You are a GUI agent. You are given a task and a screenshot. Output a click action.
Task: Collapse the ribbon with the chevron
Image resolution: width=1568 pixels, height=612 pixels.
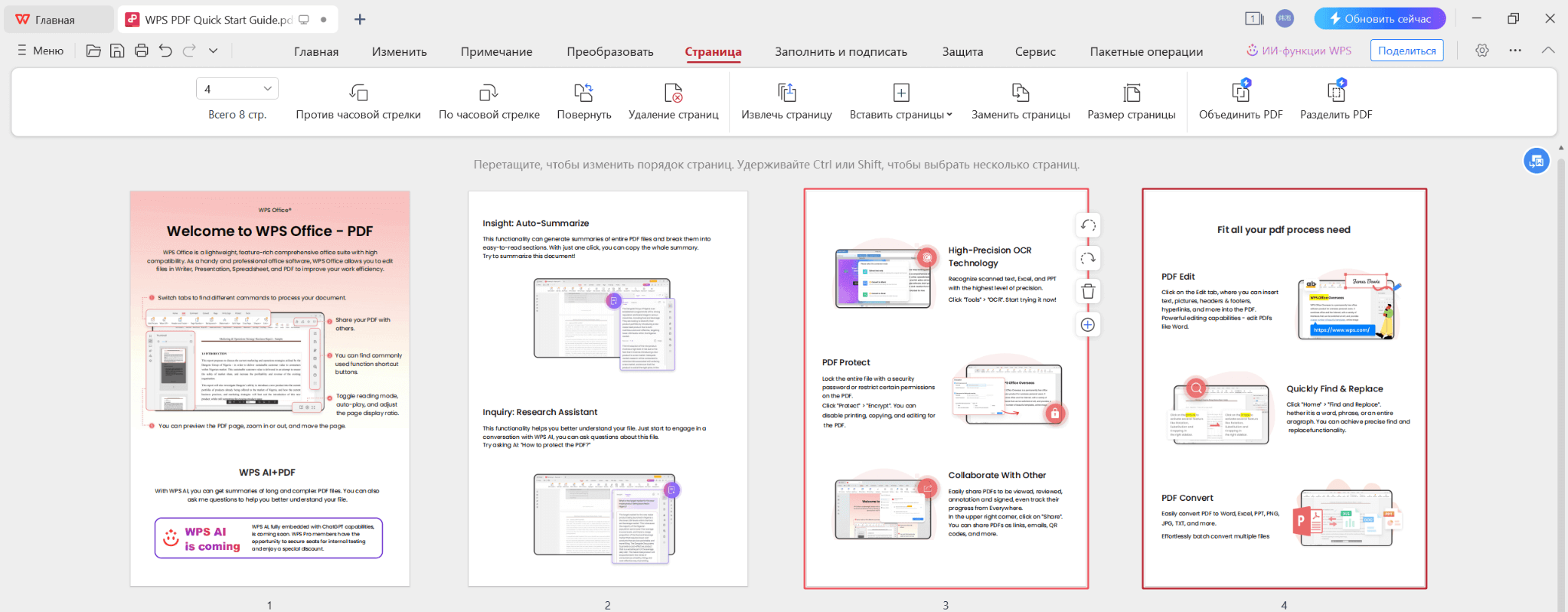coord(1548,51)
